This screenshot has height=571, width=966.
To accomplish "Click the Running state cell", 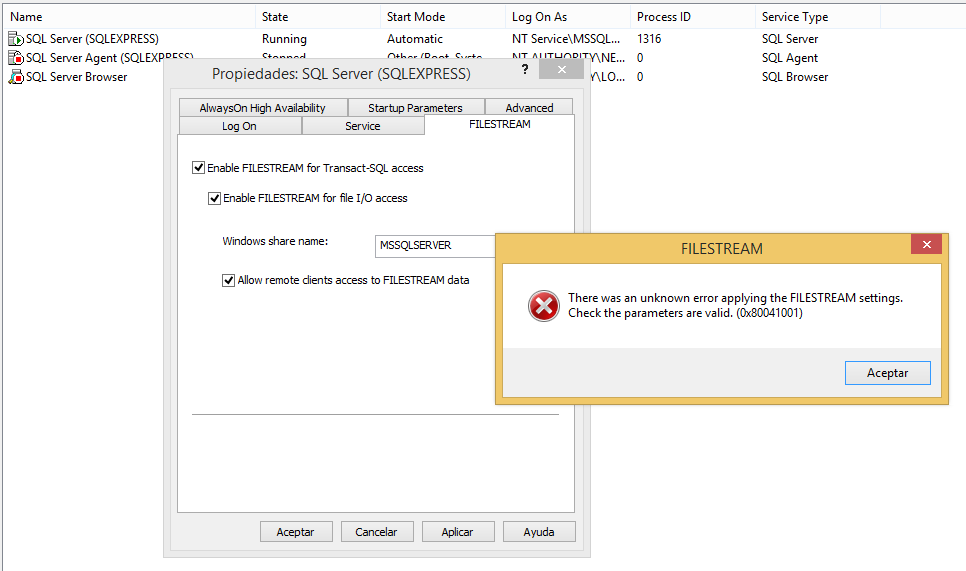I will [284, 39].
